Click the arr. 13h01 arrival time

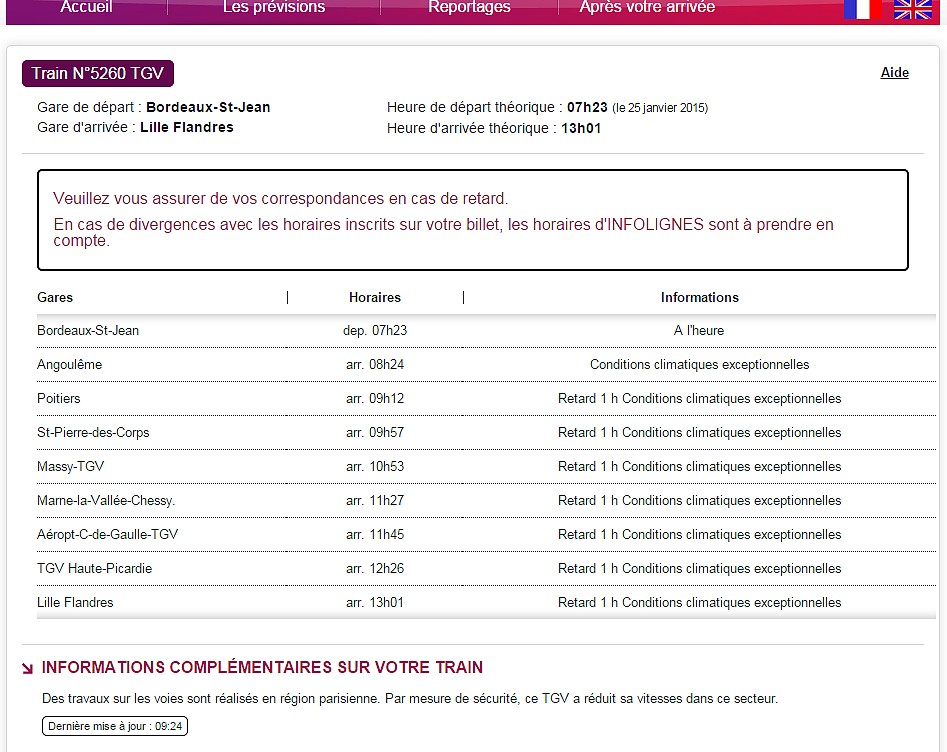click(375, 602)
